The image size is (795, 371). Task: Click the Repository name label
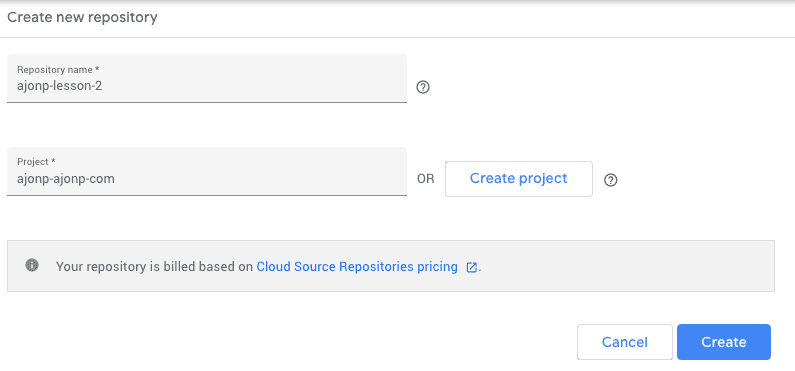click(55, 69)
